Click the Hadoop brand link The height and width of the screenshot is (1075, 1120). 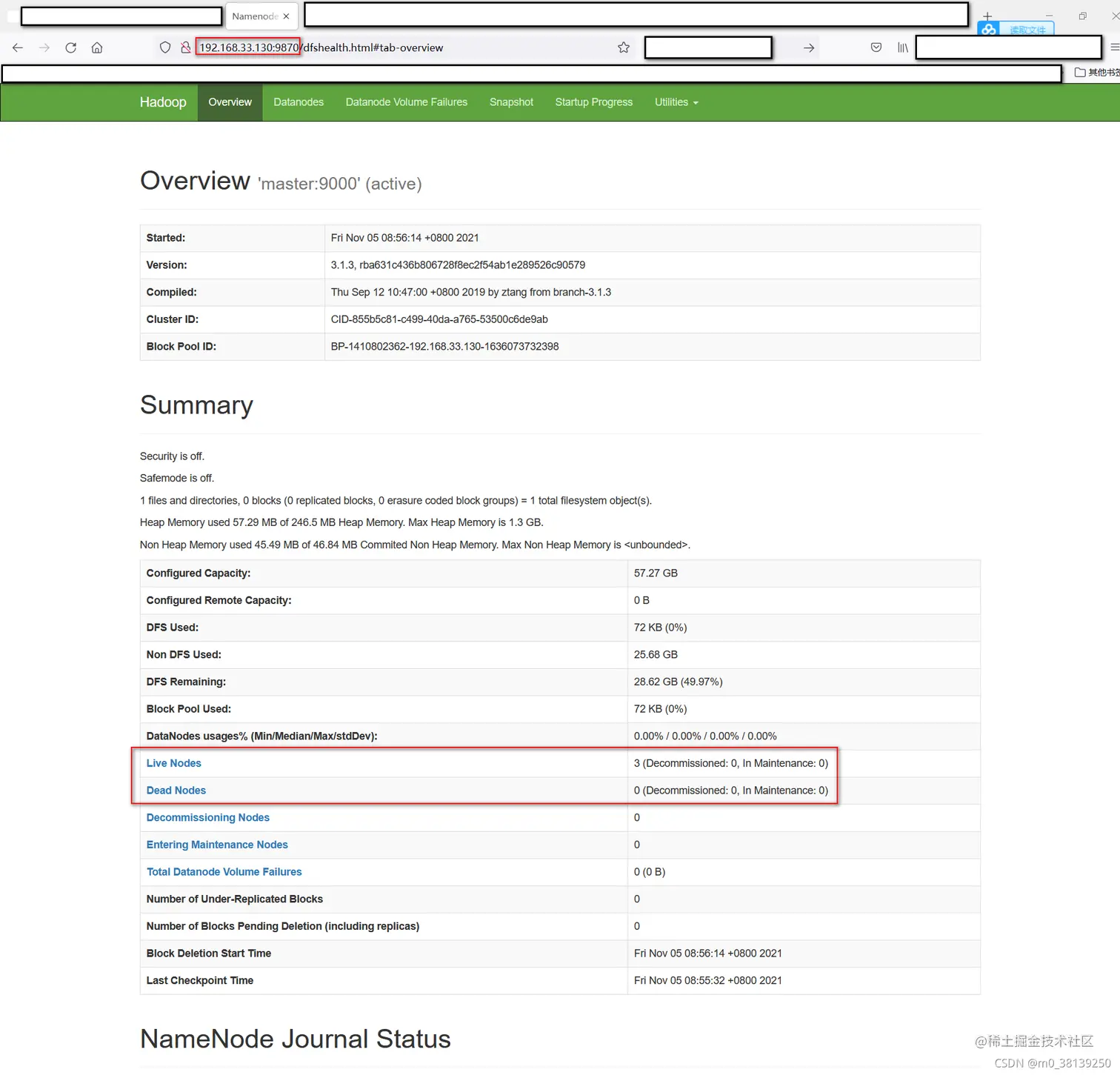tap(163, 102)
